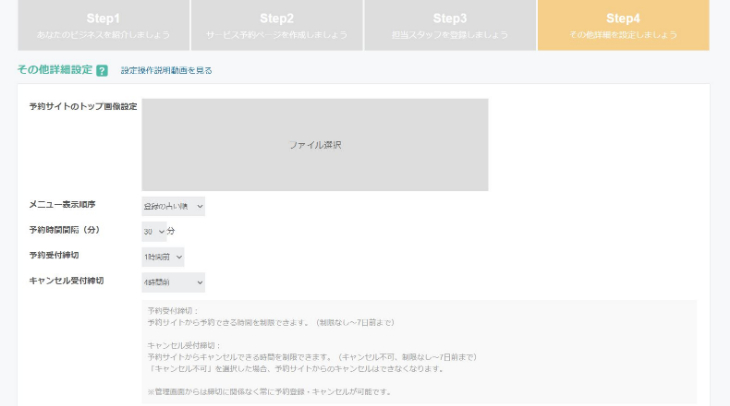Select the highlighted Step4 tab

pyautogui.click(x=623, y=25)
